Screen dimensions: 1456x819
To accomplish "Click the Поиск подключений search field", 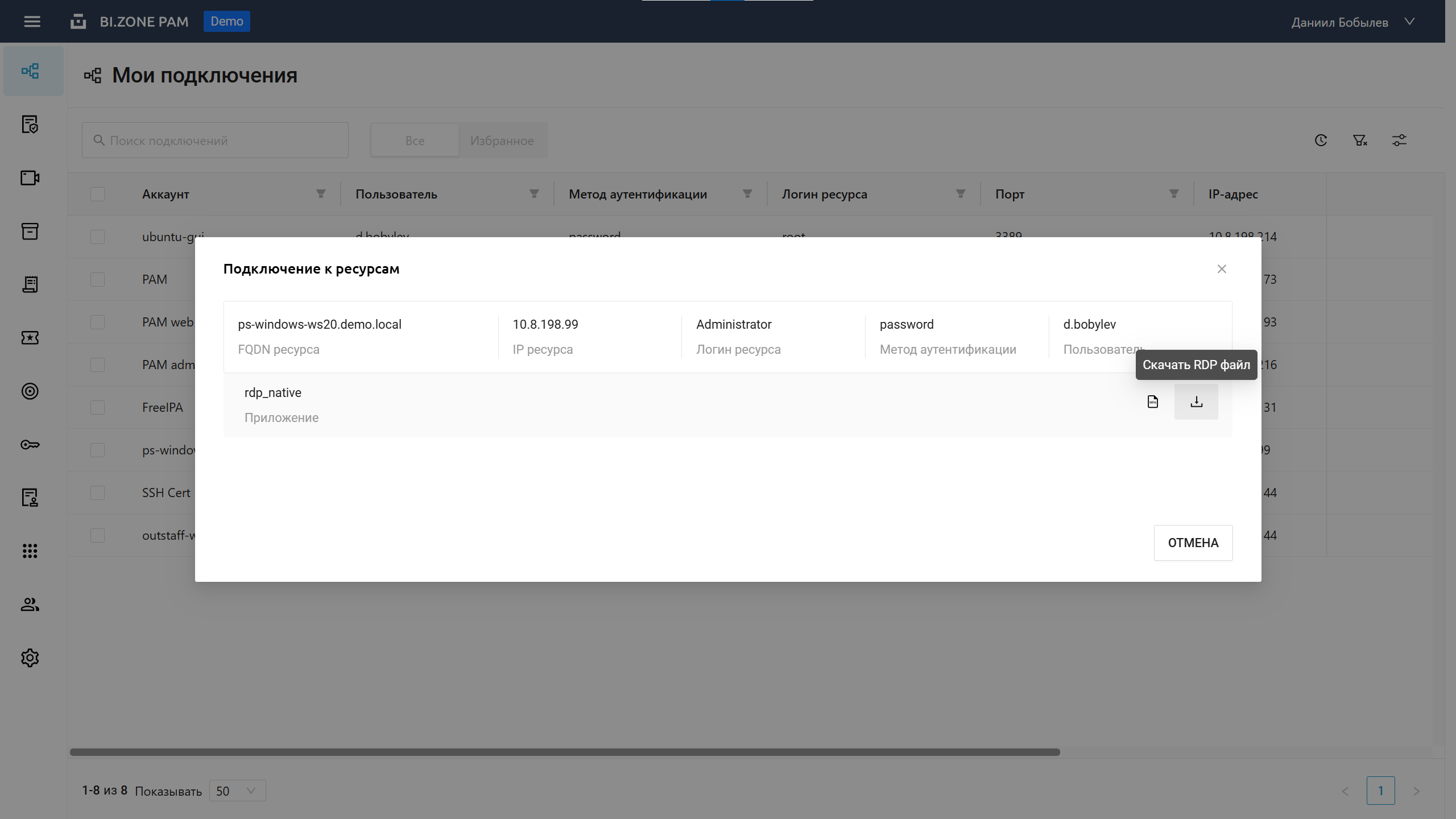I will point(215,140).
